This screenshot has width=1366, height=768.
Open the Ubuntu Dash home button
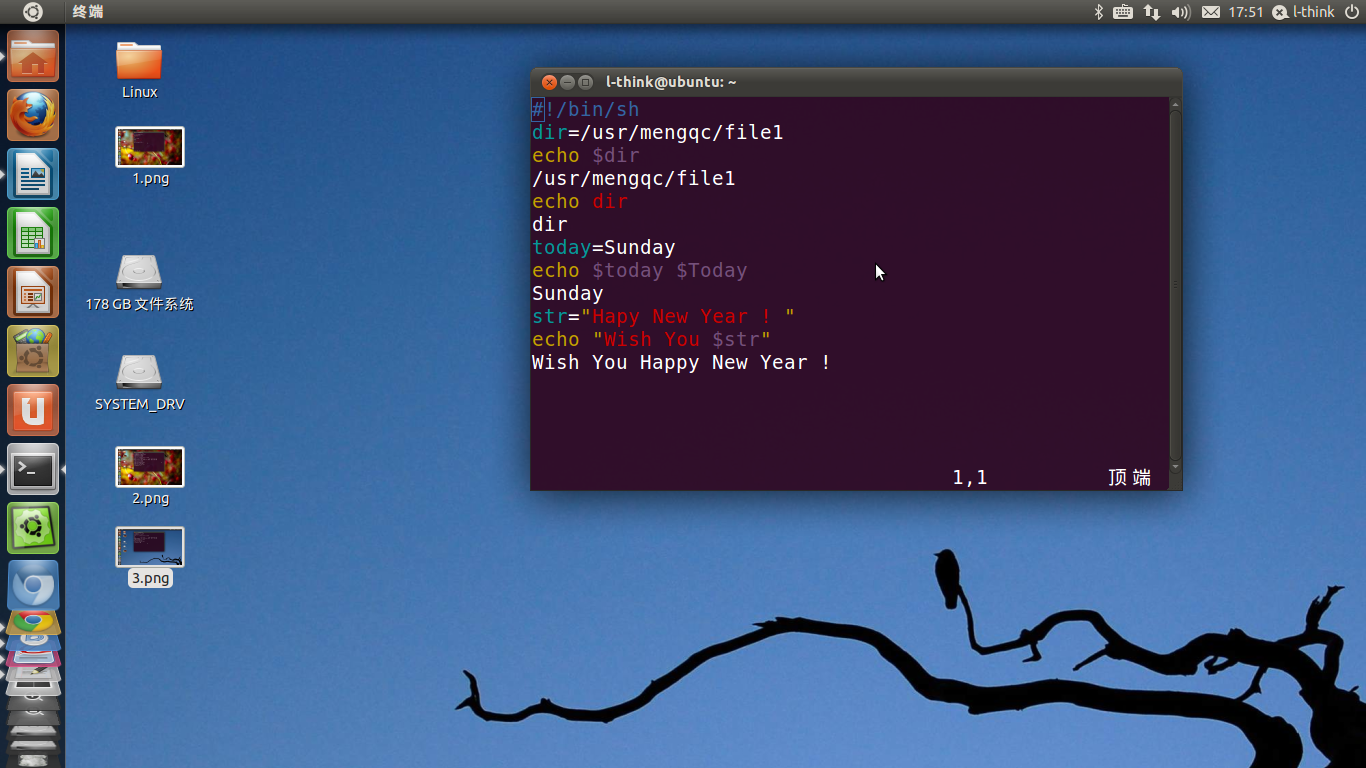pyautogui.click(x=32, y=12)
